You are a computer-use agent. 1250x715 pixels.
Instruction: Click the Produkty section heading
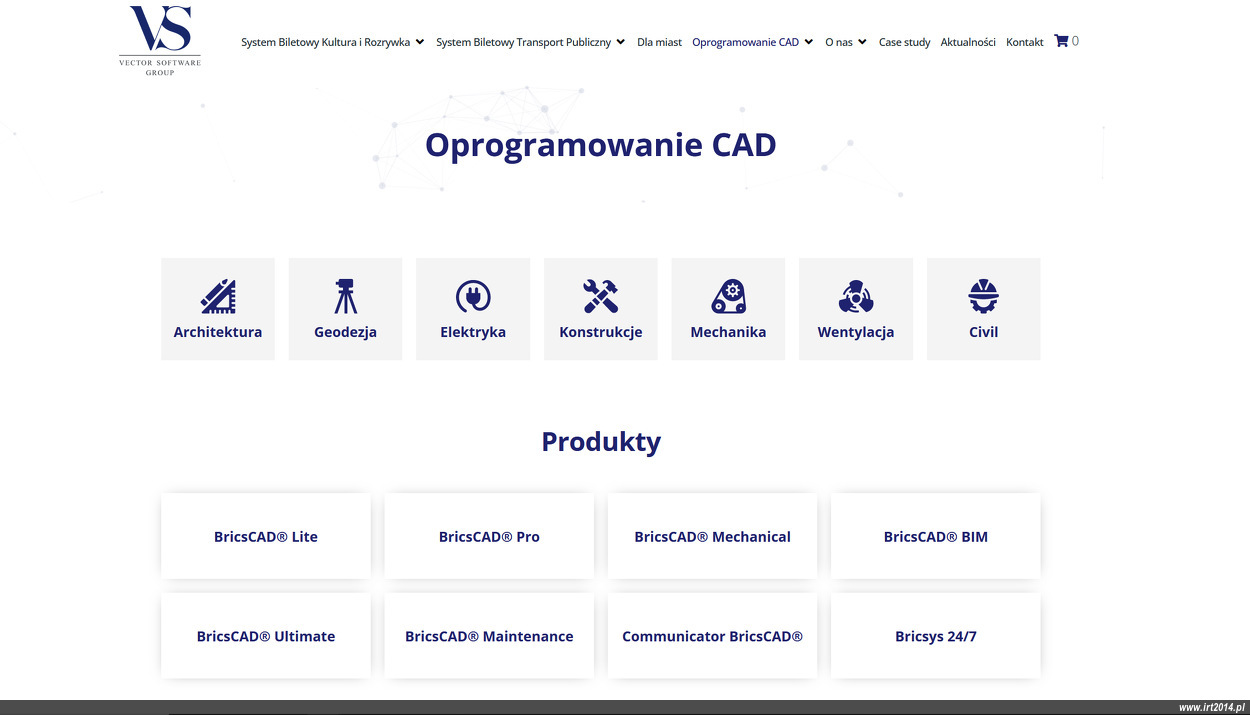601,441
